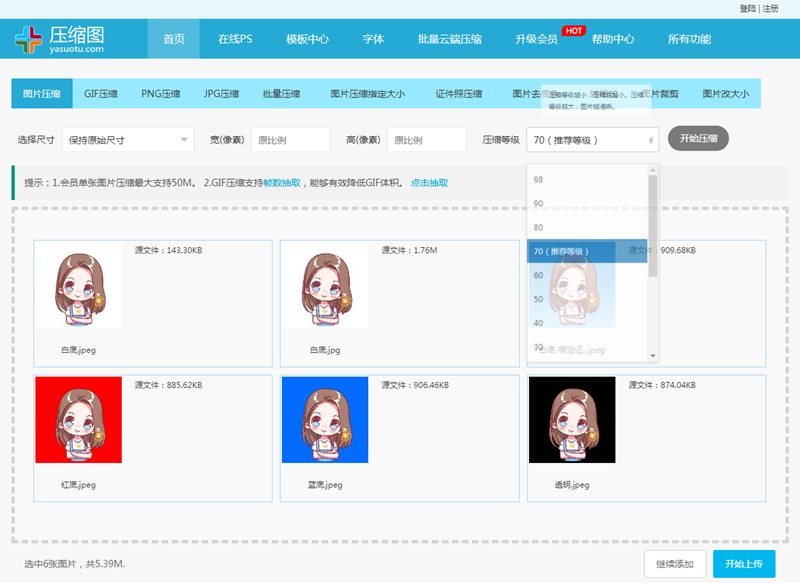This screenshot has height=583, width=800.
Task: Click the yasuotu.com colorful cross logo
Action: tap(28, 40)
